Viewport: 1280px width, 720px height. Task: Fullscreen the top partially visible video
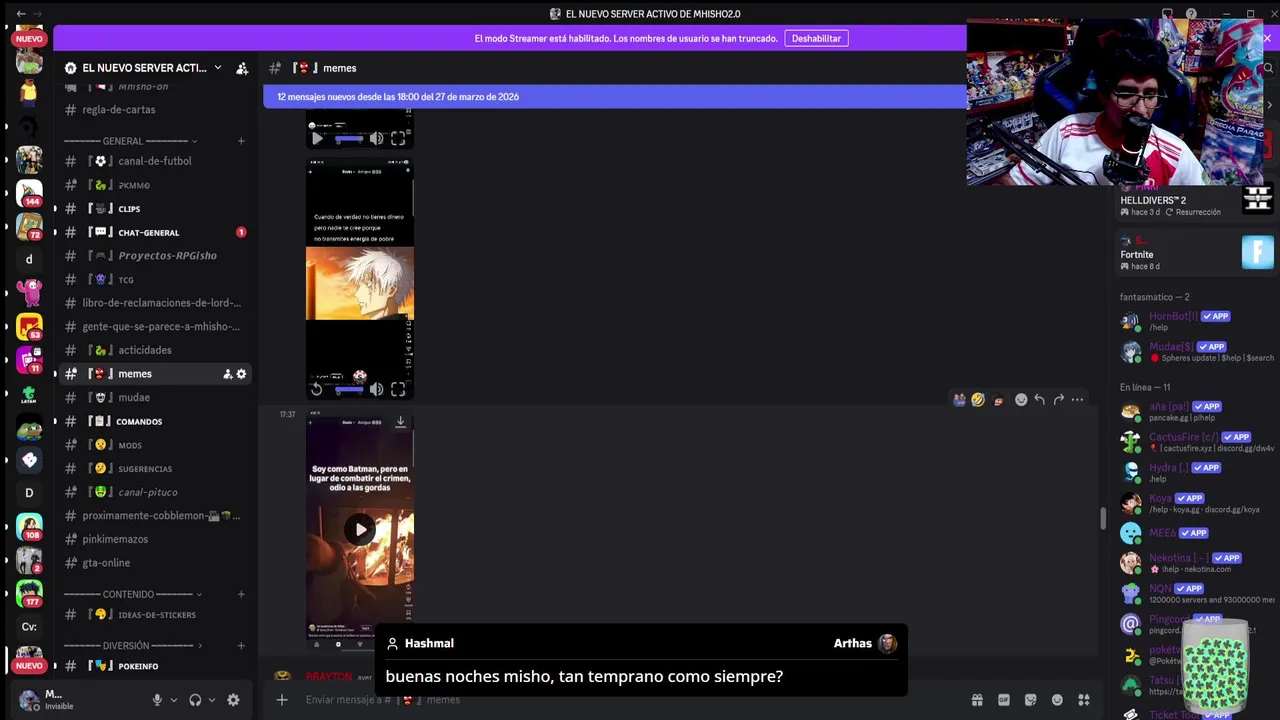coord(398,138)
